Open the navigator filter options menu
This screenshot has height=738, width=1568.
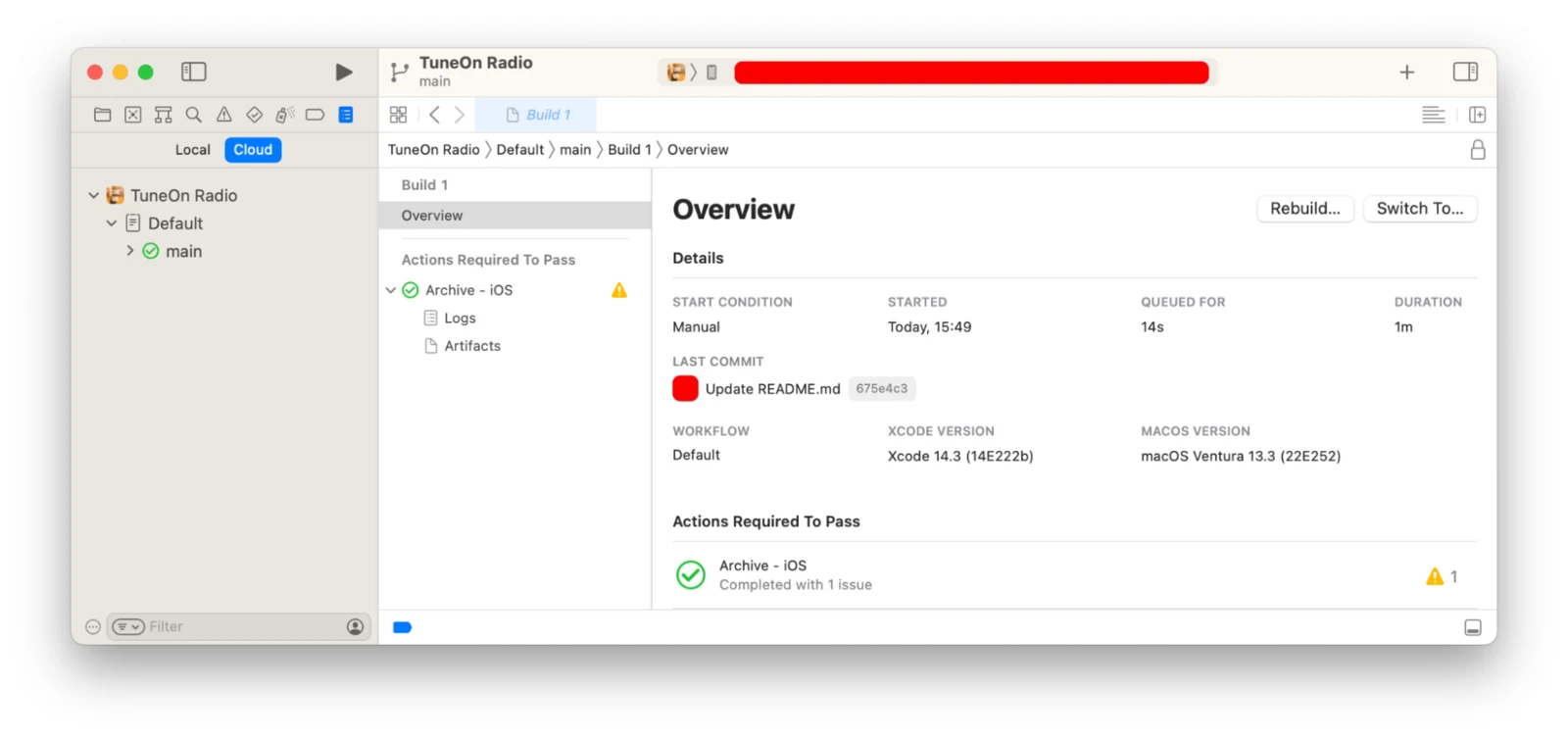[x=128, y=627]
